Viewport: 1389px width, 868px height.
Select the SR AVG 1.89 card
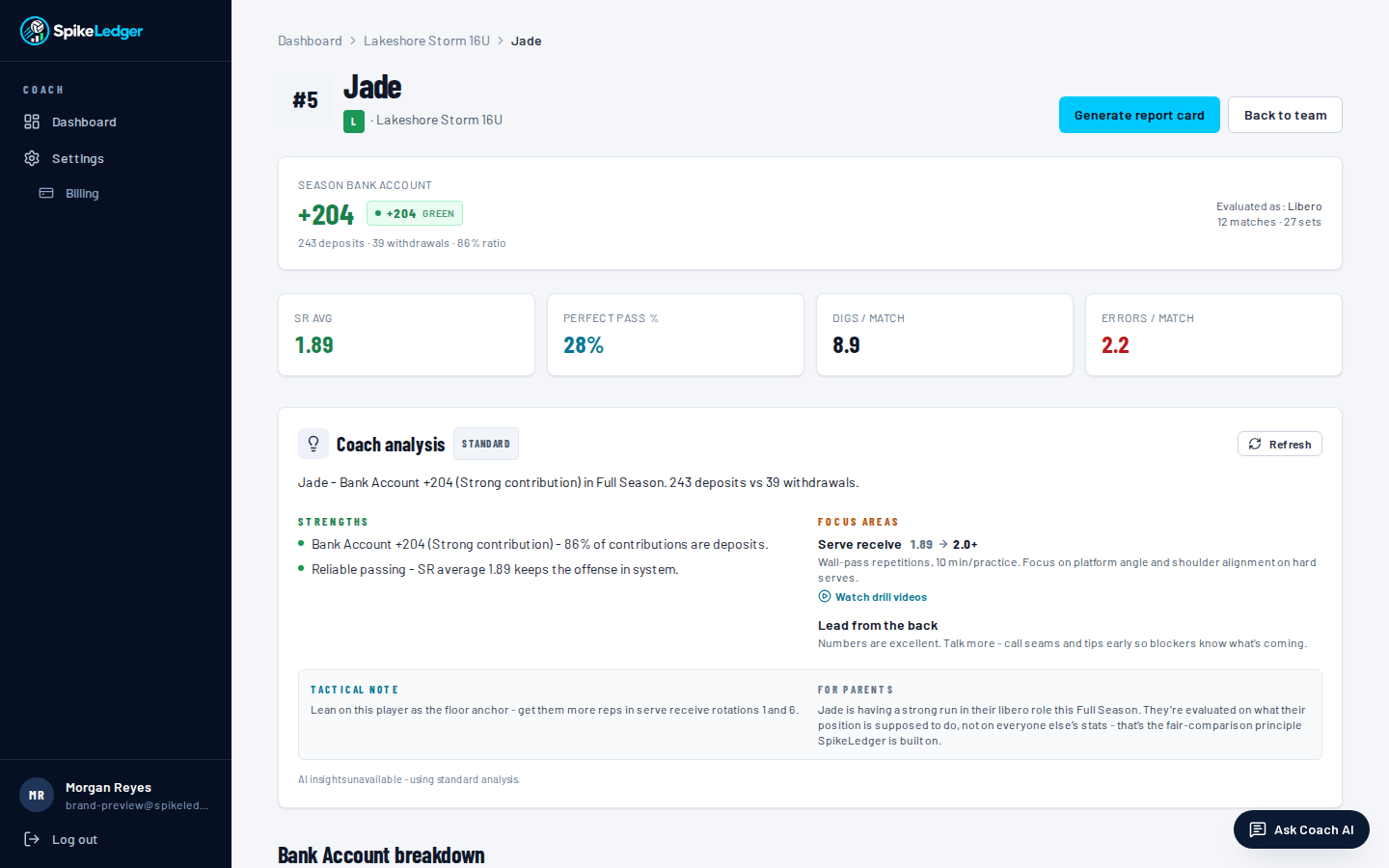tap(406, 335)
